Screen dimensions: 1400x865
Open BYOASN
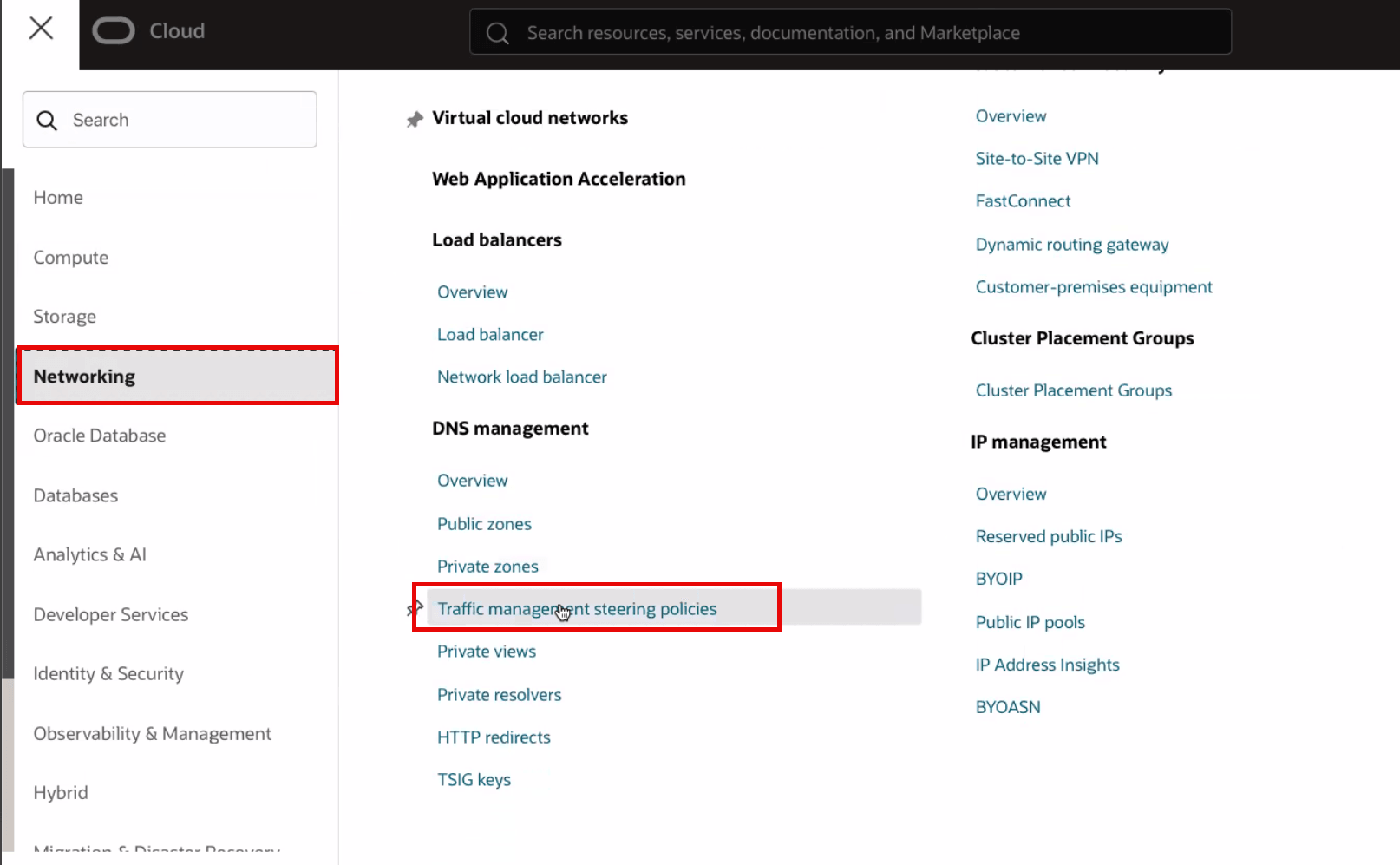click(x=1008, y=707)
